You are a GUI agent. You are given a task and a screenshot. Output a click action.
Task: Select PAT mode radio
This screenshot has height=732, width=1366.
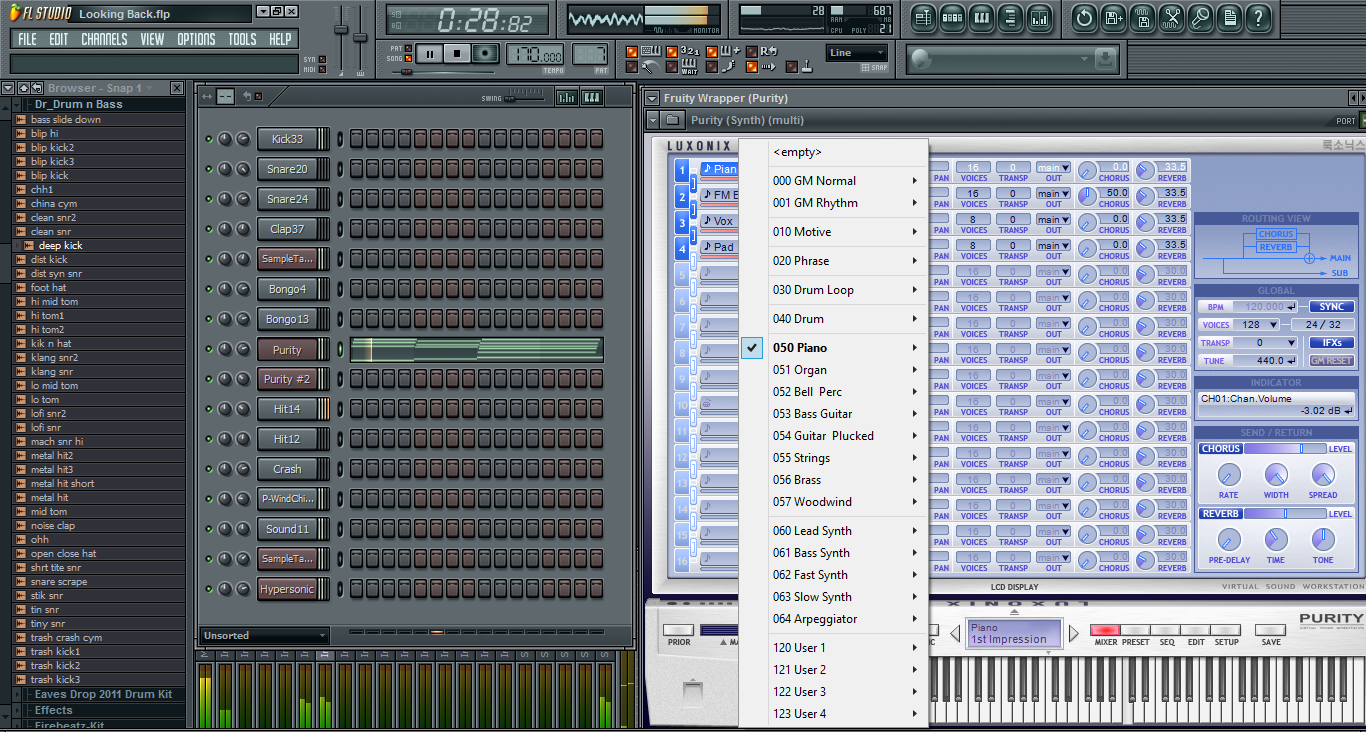pos(407,48)
